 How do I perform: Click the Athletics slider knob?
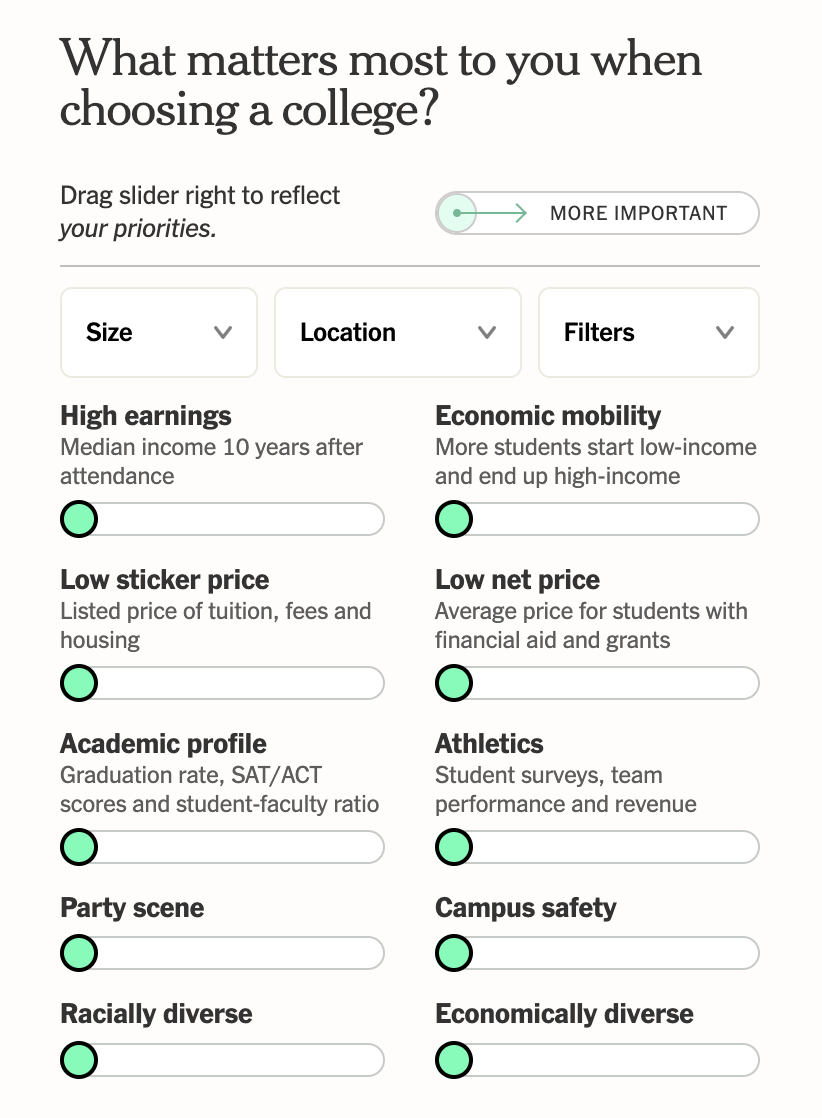coord(454,847)
